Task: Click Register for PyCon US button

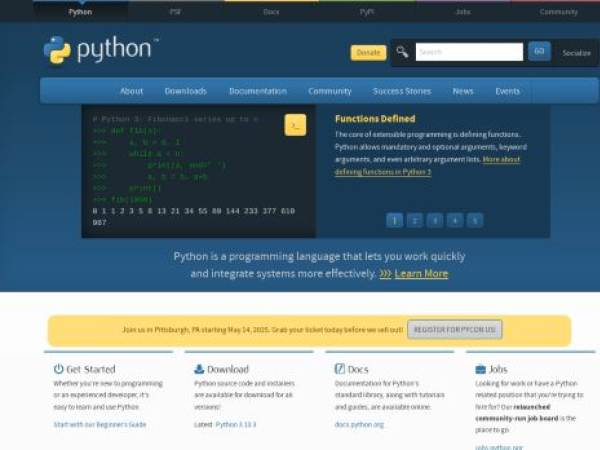Action: [455, 329]
